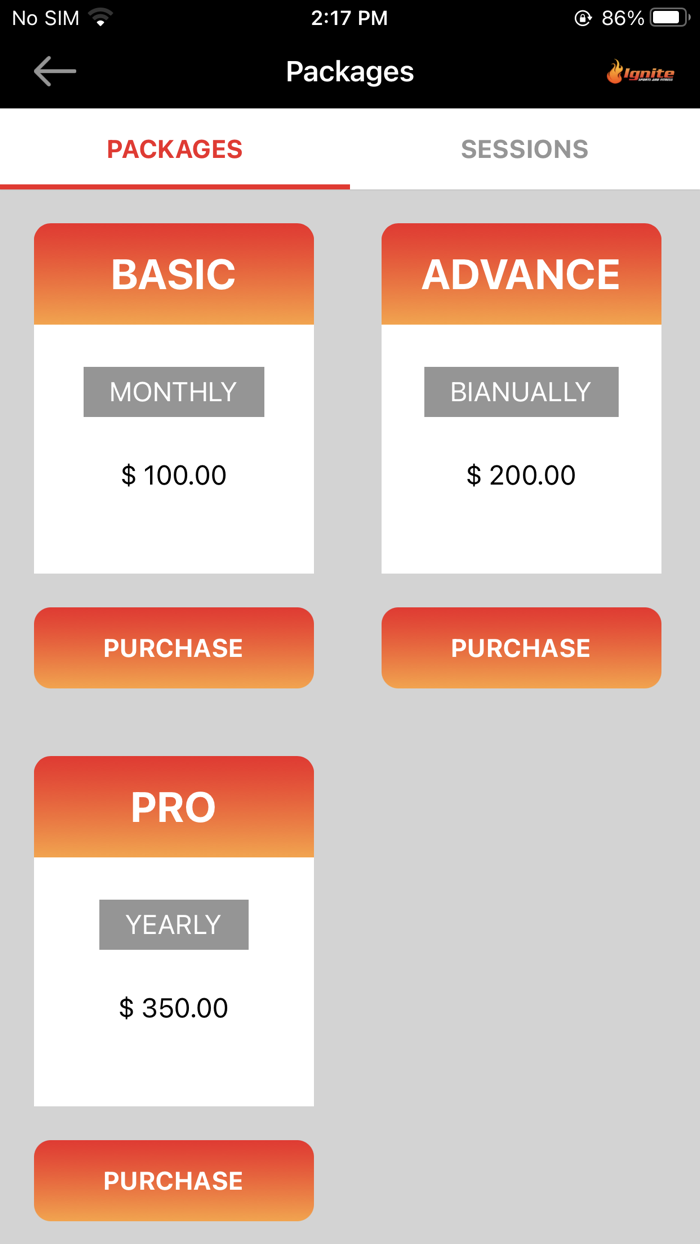Image resolution: width=700 pixels, height=1244 pixels.
Task: Tap the BASIC package header
Action: (x=174, y=274)
